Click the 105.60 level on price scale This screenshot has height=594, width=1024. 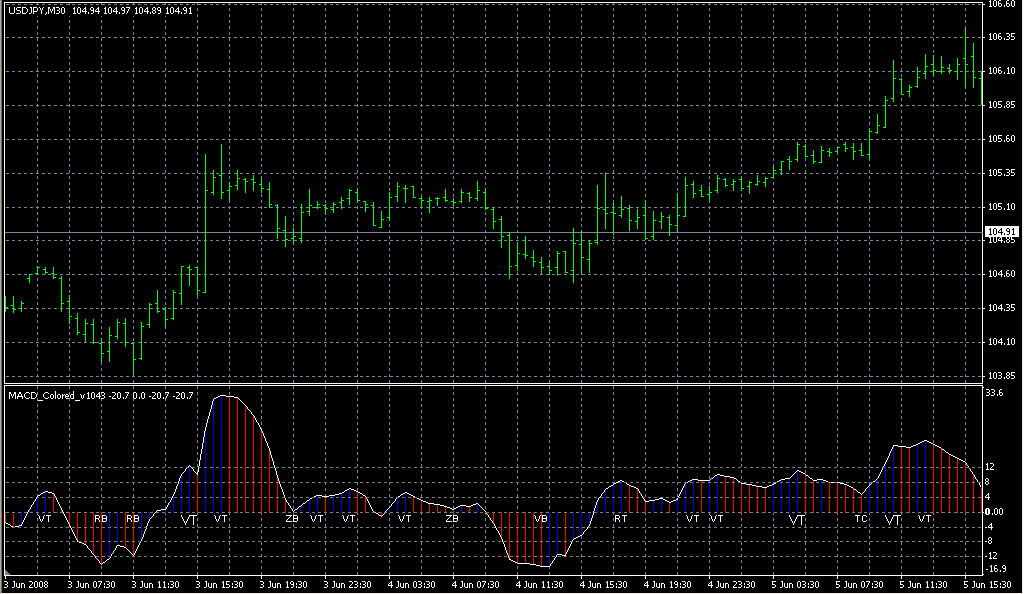tap(1001, 139)
